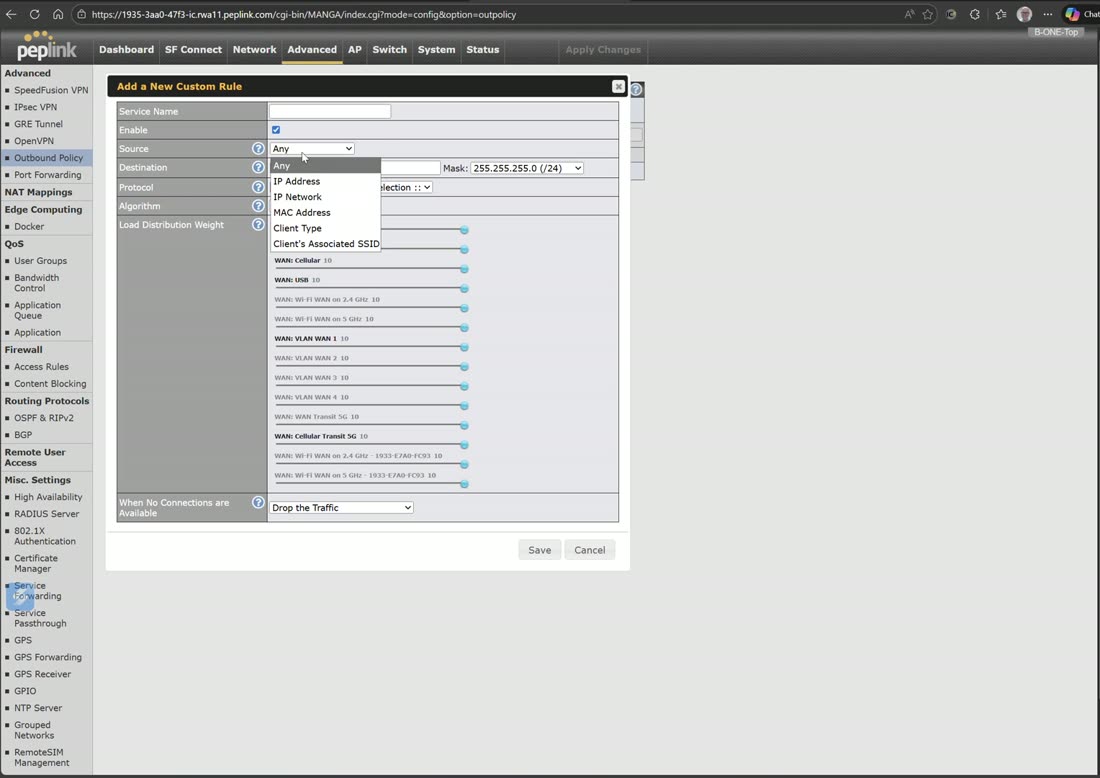Open the browser profile avatar
Viewport: 1100px width, 778px height.
[x=1024, y=14]
